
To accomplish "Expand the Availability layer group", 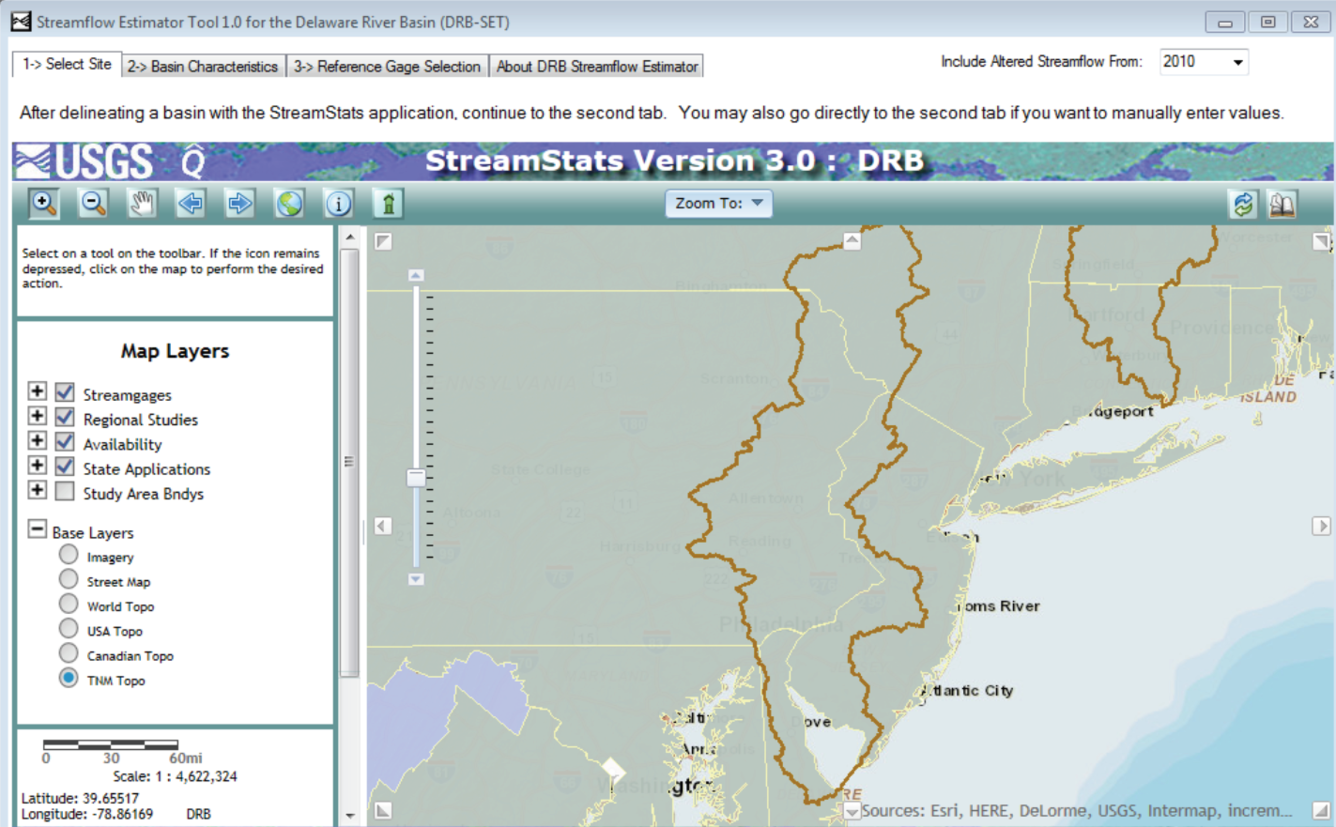I will tap(37, 440).
